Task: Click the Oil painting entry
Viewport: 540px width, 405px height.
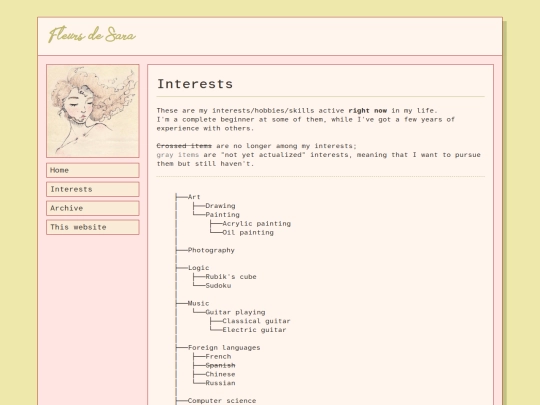Action: point(248,233)
